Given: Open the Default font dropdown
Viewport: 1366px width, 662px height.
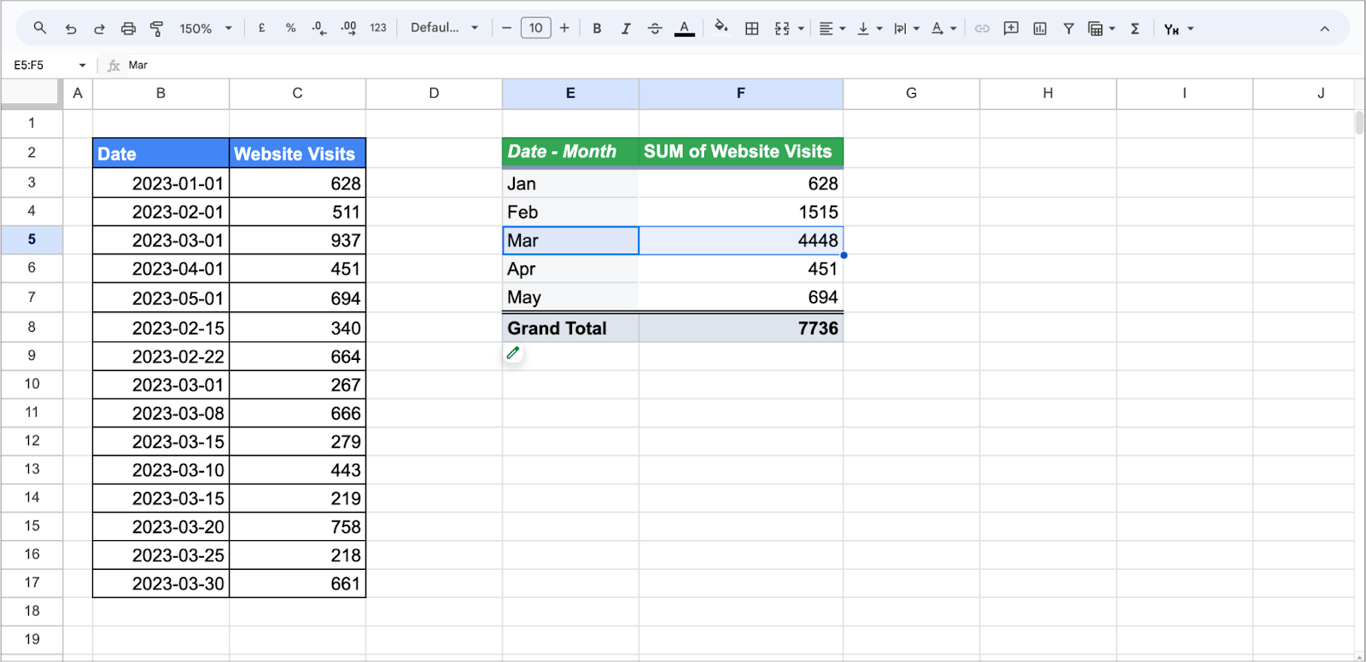Looking at the screenshot, I should pyautogui.click(x=444, y=28).
